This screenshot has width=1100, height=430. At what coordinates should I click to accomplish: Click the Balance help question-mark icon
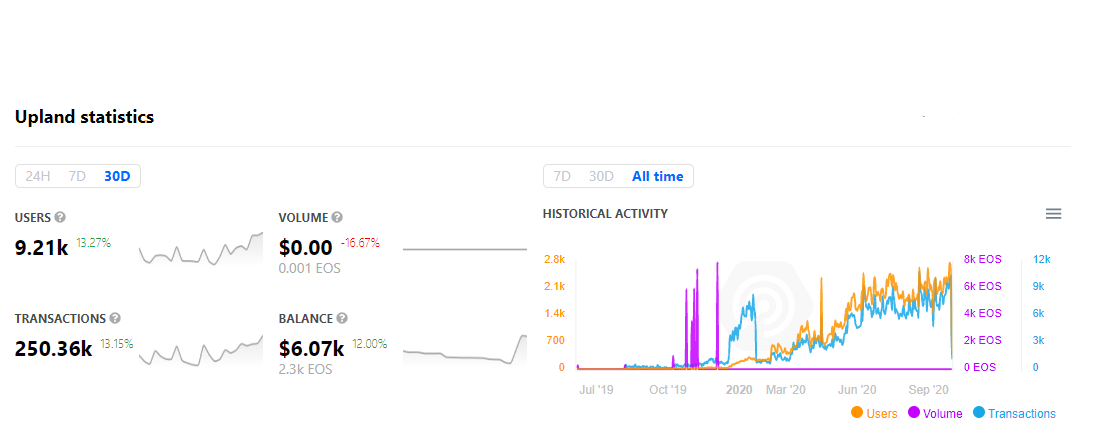[x=342, y=319]
